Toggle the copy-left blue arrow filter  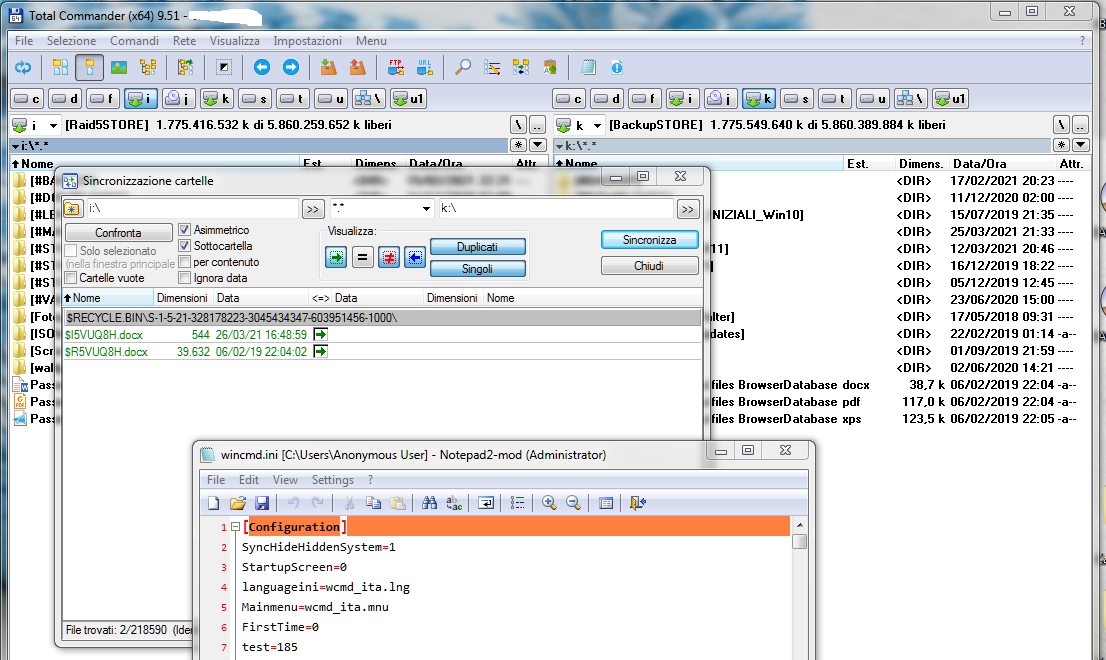click(415, 257)
